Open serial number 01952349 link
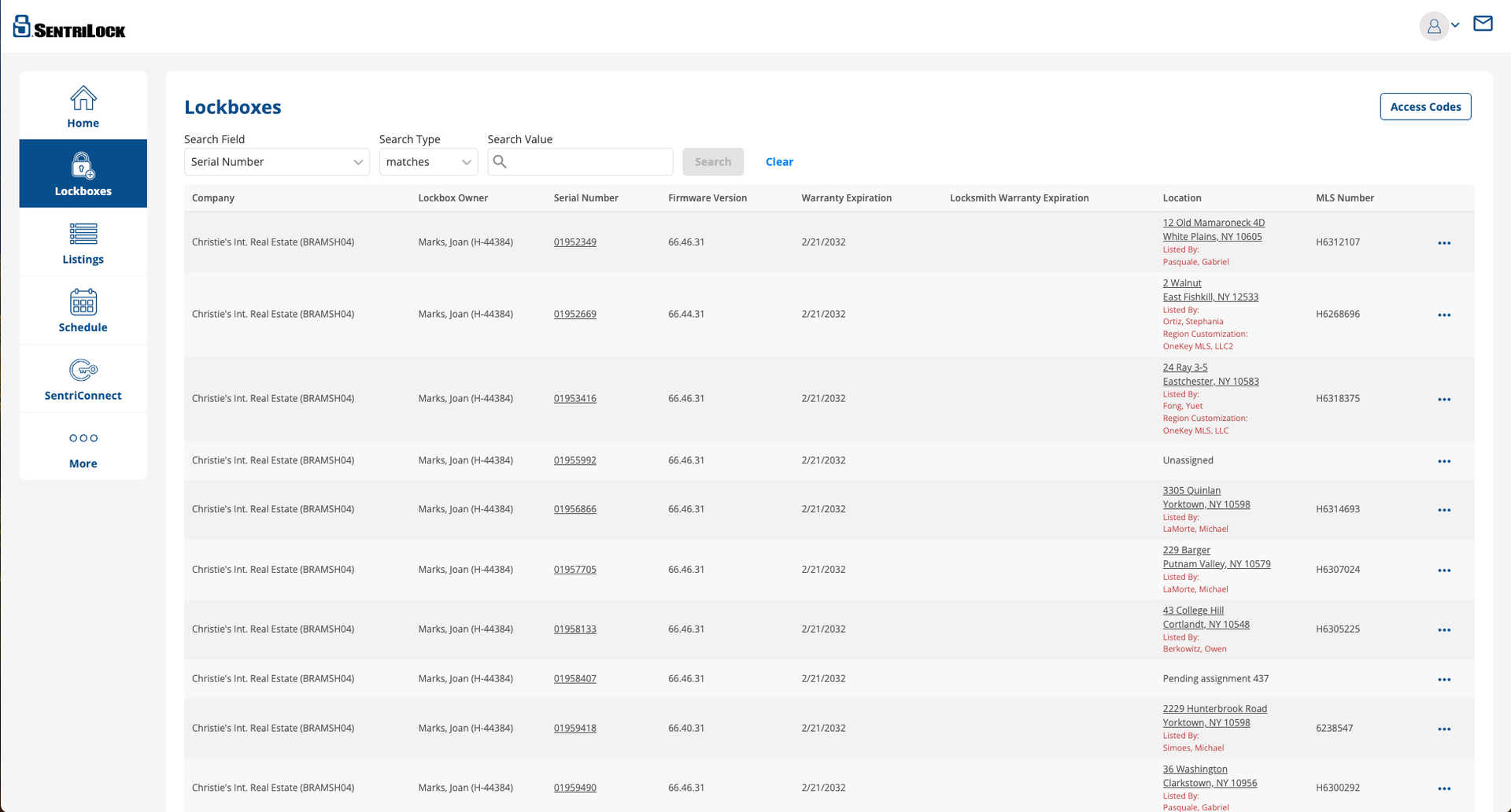Screen dimensions: 1511x812 coord(574,242)
